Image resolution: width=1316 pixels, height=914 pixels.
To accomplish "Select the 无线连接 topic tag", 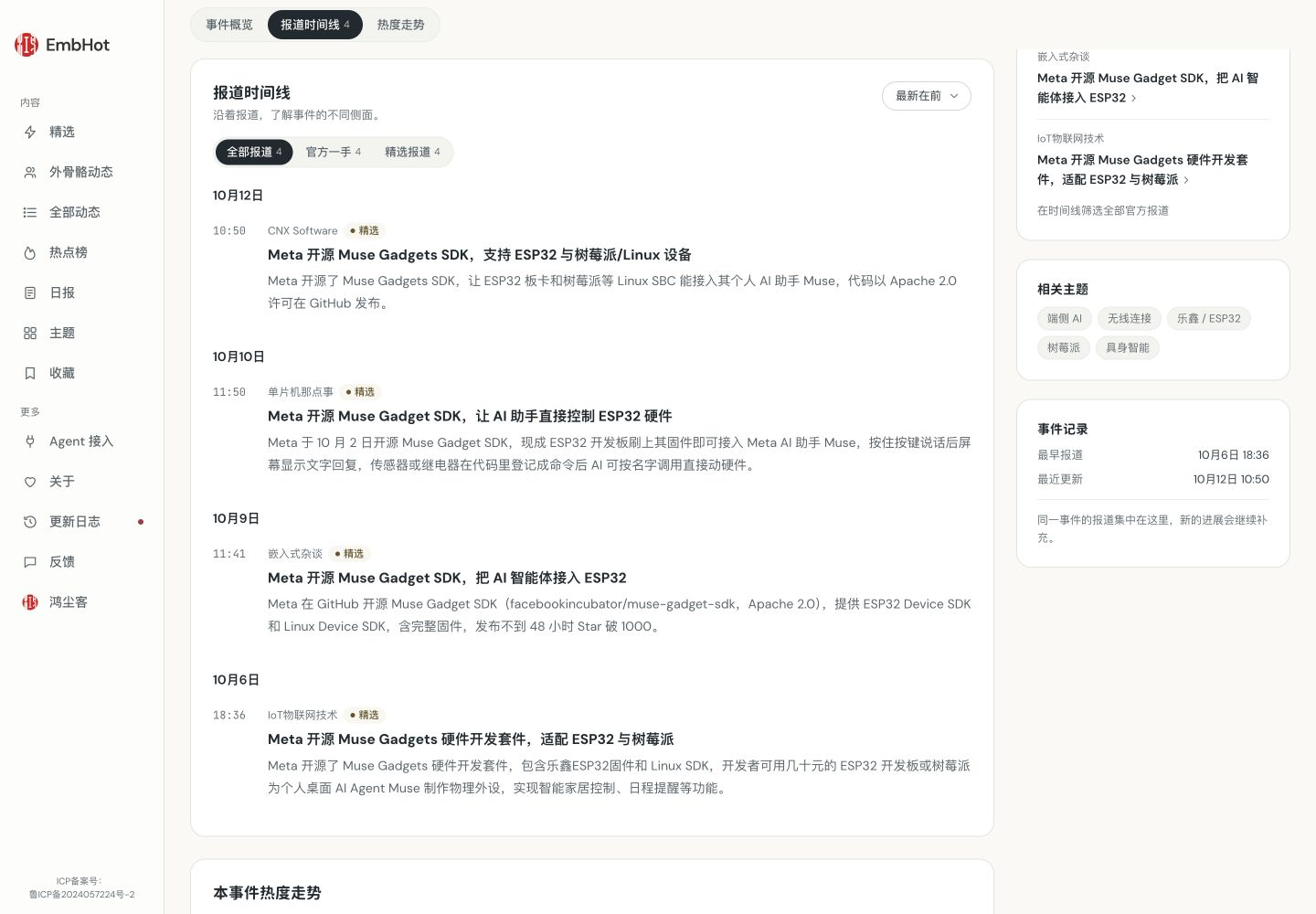I will [1130, 319].
